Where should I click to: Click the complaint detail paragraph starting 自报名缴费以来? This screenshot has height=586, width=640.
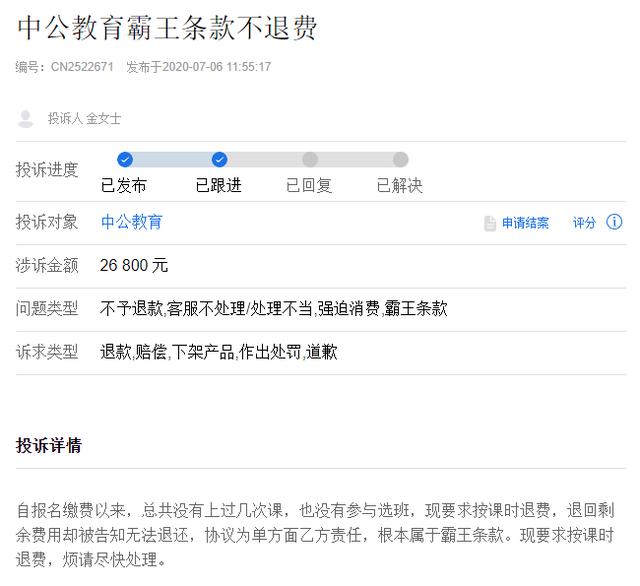(315, 535)
